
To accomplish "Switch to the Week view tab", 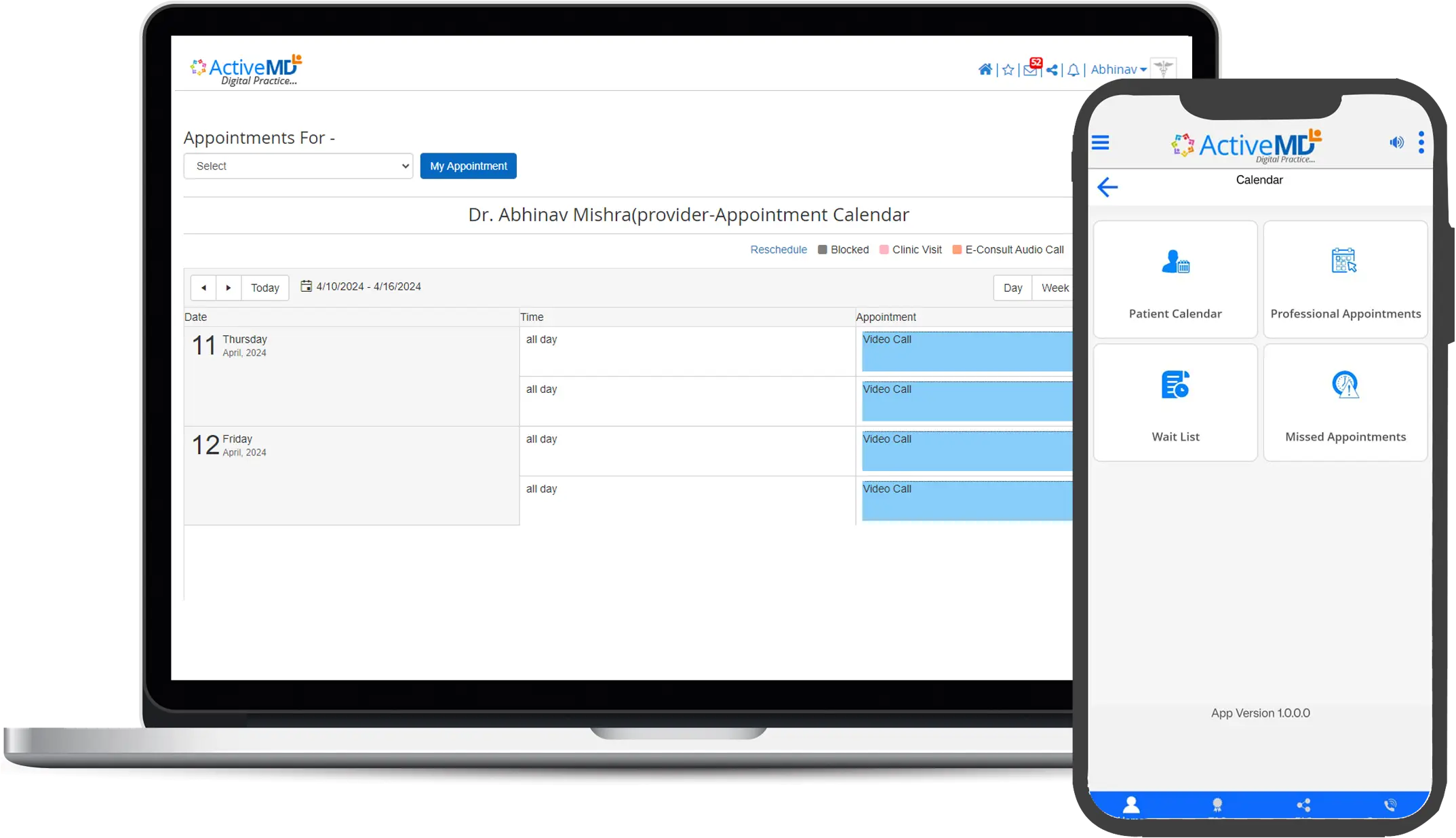I will point(1053,288).
